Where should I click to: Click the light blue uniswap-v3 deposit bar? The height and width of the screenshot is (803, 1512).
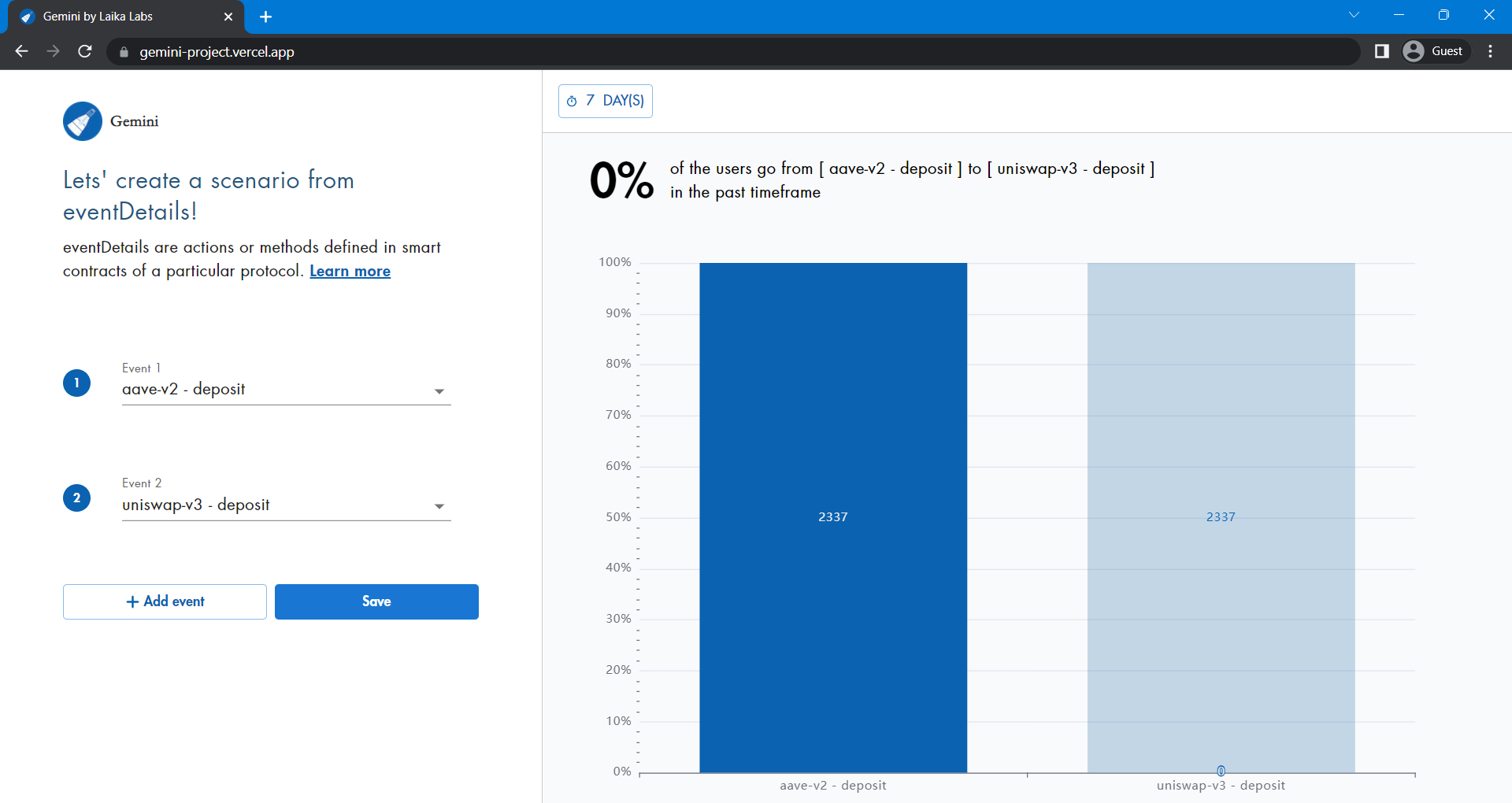pyautogui.click(x=1221, y=518)
